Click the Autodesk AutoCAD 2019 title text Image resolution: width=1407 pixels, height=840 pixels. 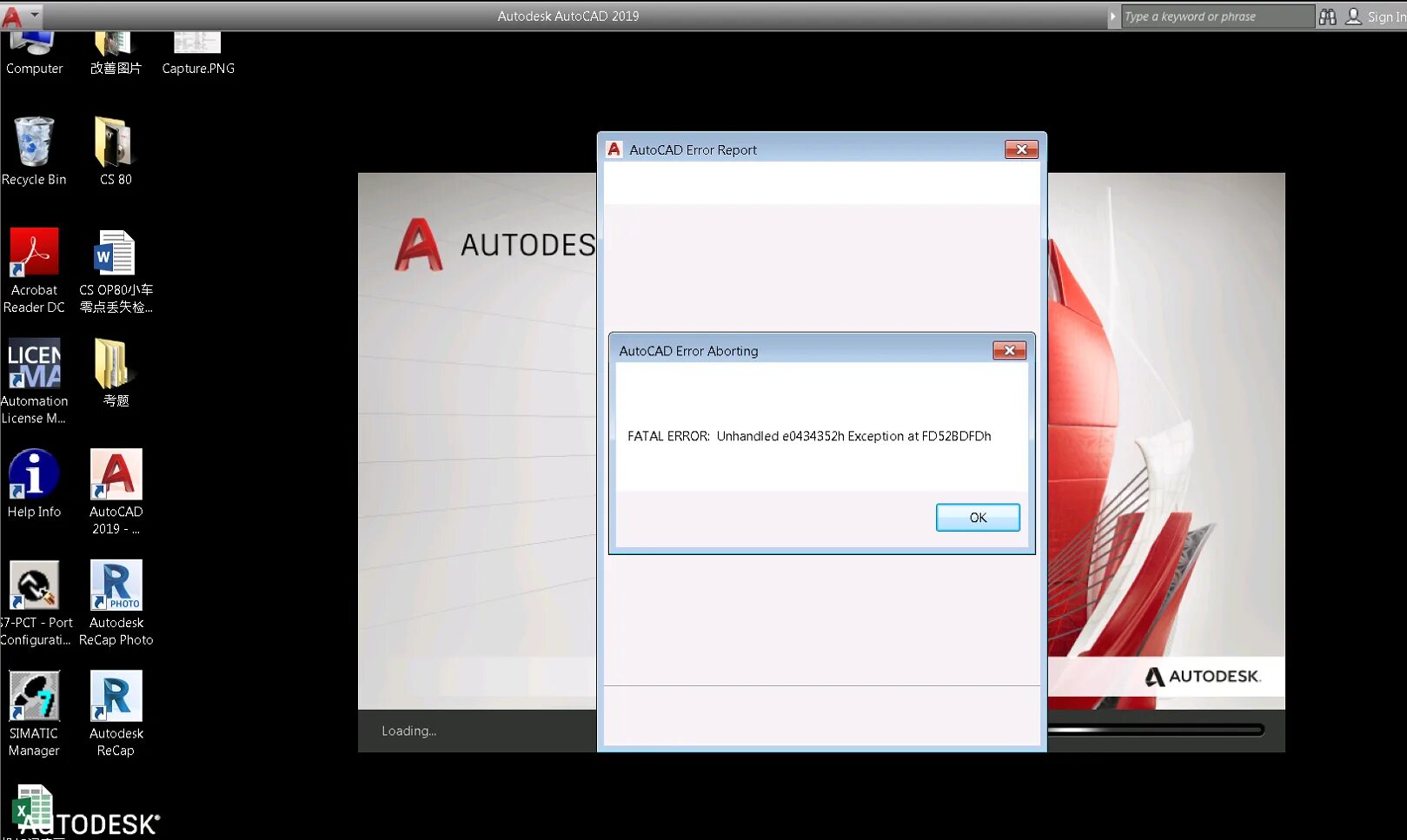tap(568, 16)
